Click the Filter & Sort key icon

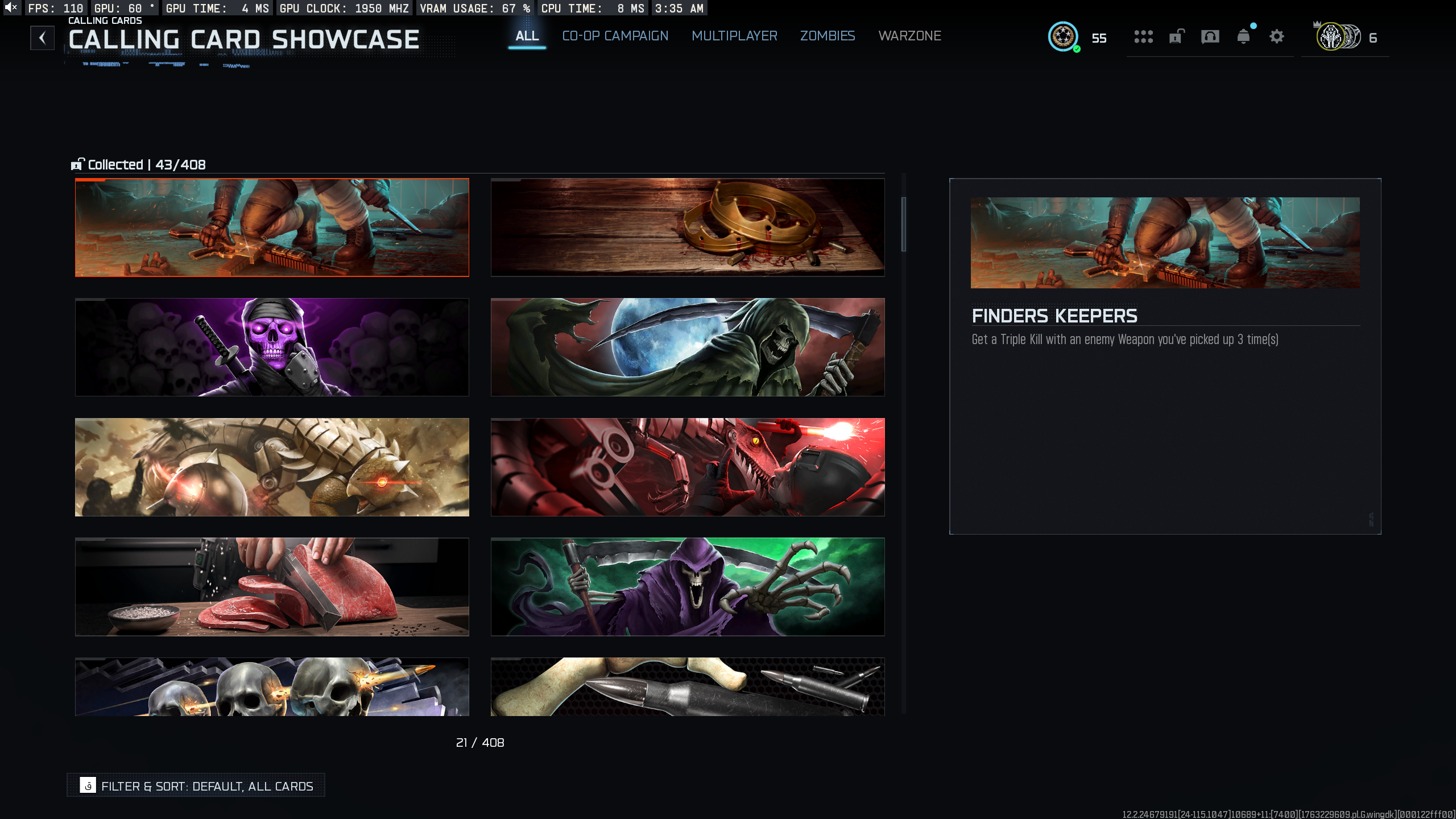[x=88, y=785]
